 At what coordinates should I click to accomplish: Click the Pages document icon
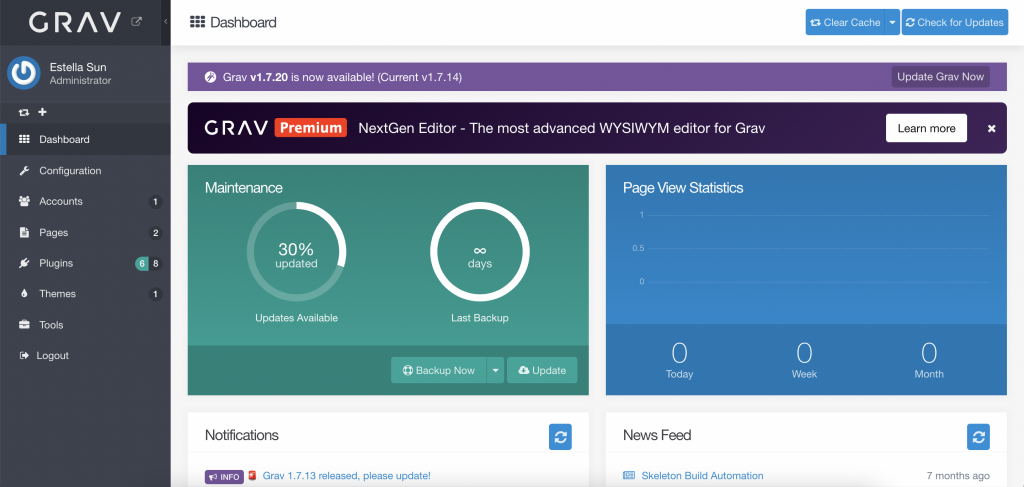point(24,232)
